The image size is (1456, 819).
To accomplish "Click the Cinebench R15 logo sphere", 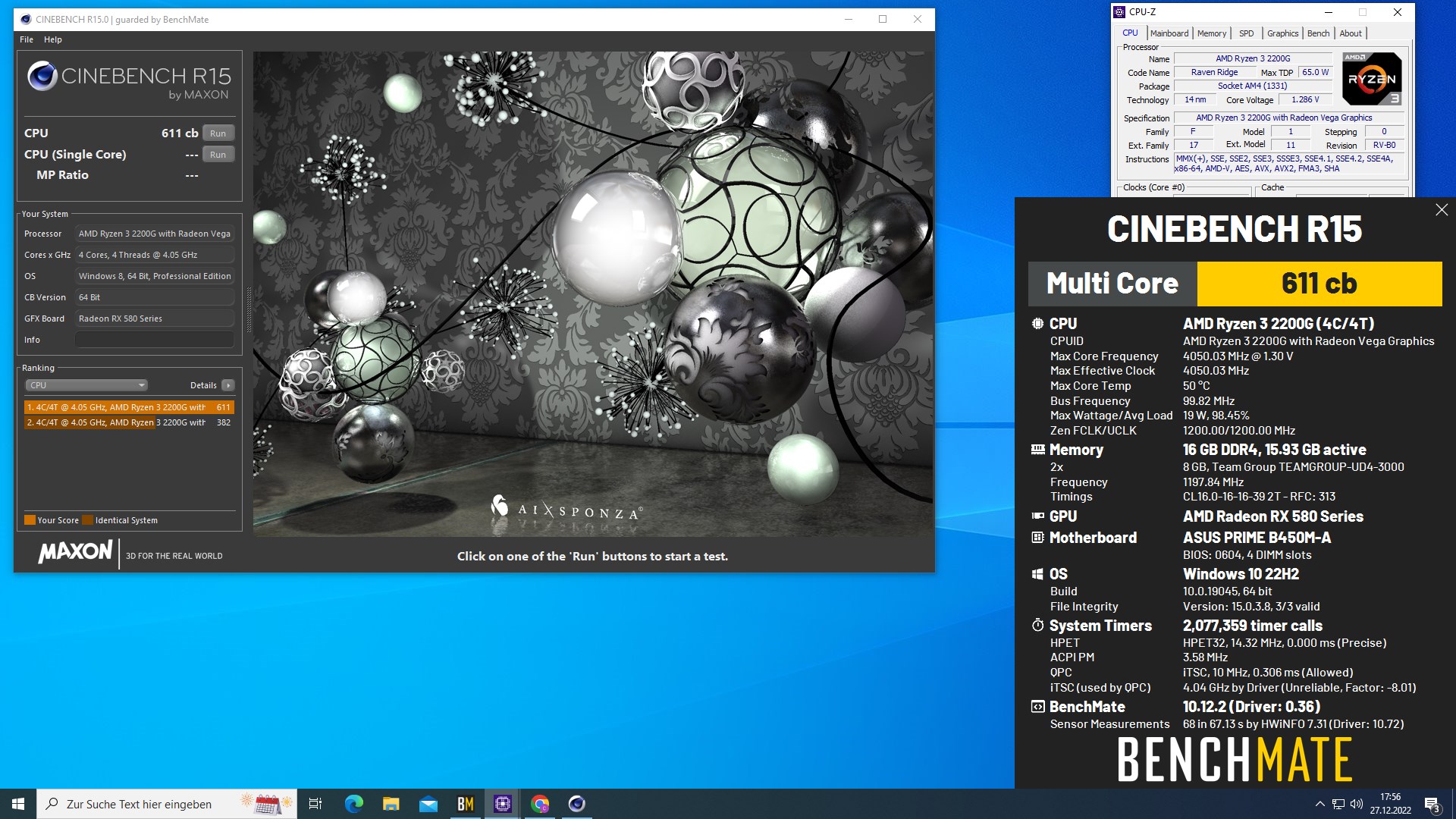I will point(42,77).
